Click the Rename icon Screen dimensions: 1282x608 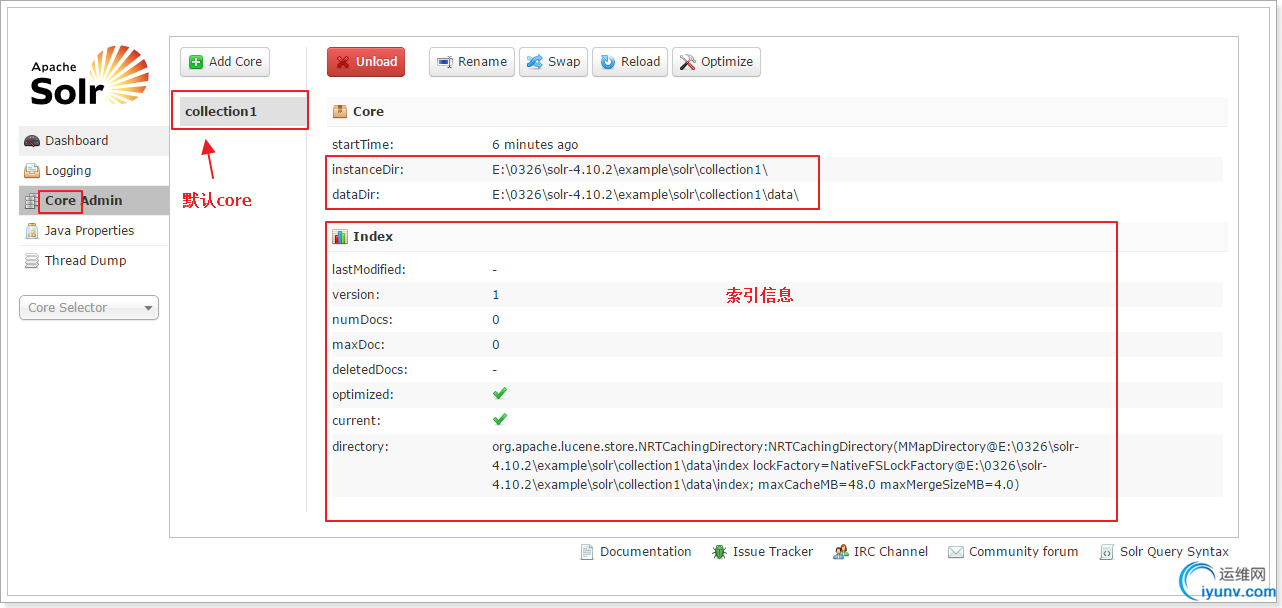pos(445,62)
